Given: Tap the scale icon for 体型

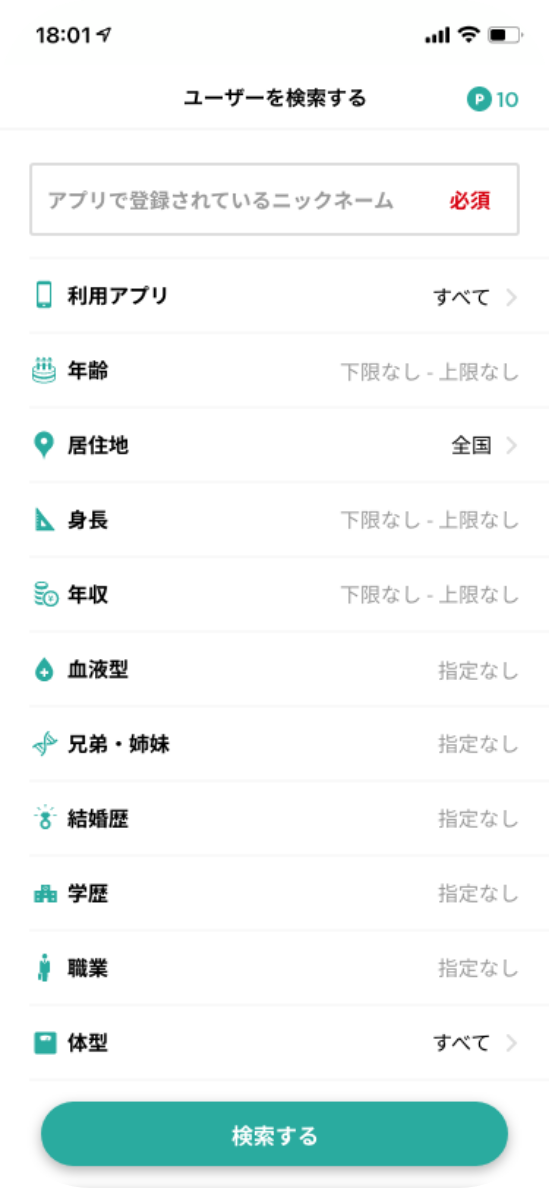Looking at the screenshot, I should click(45, 1043).
